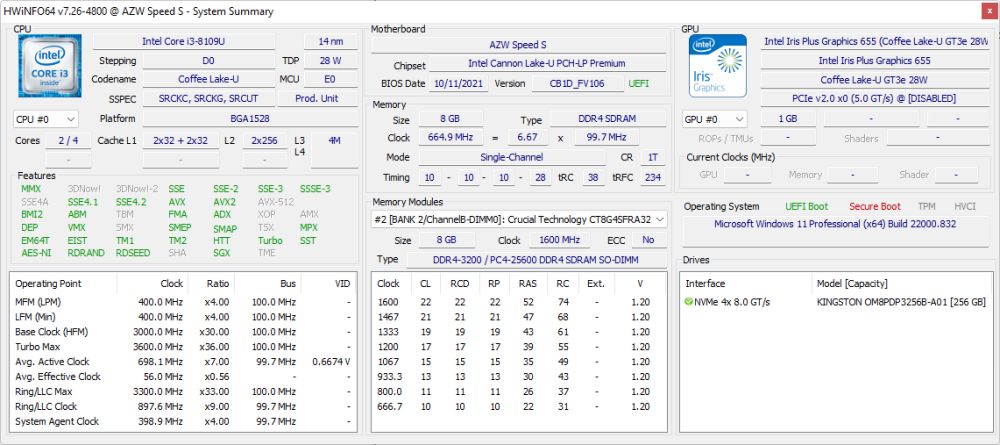Click the 2 / 4 cores value

click(68, 140)
